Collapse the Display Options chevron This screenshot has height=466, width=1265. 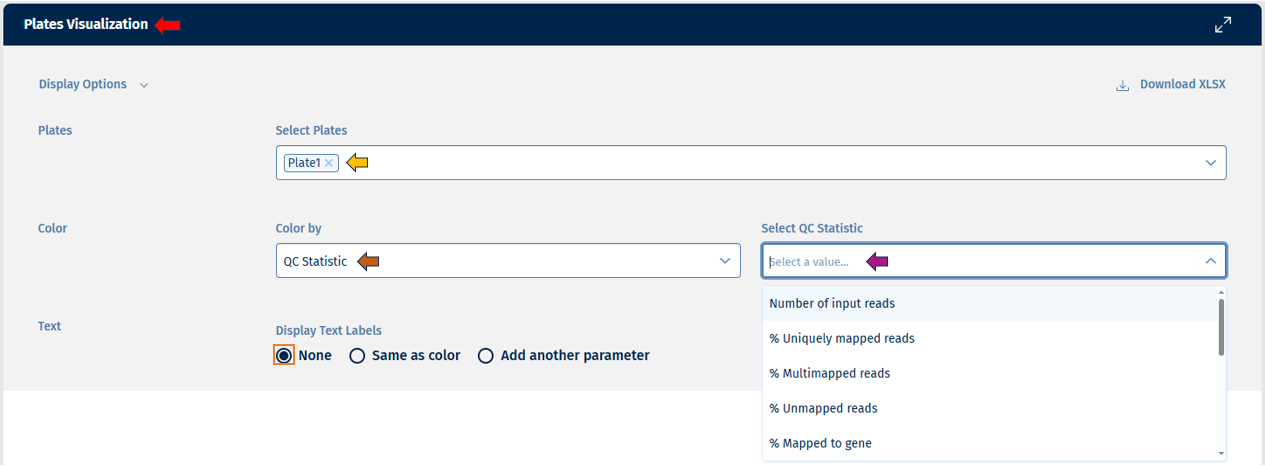[x=144, y=85]
